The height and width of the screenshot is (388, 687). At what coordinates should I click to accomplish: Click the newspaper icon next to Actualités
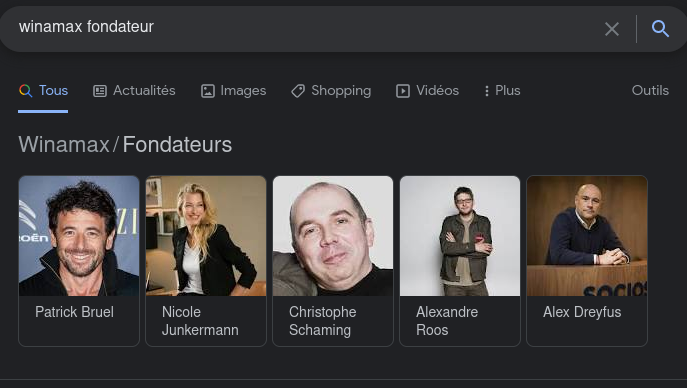coord(100,91)
